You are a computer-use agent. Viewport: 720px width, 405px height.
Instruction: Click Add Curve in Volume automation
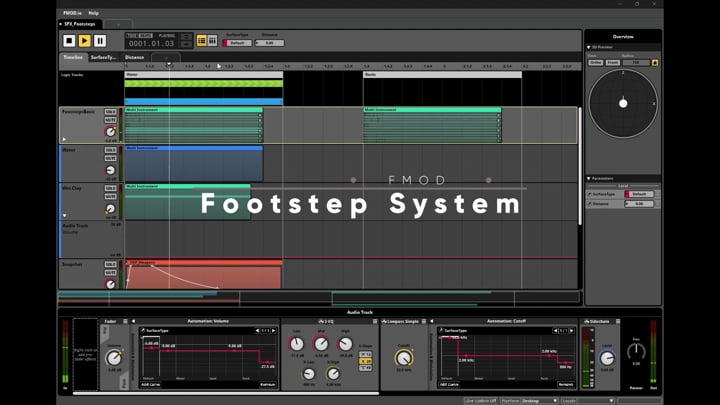[x=151, y=384]
